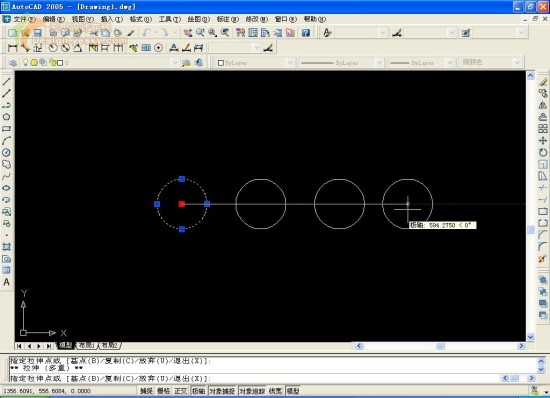
Task: Open the Layer Properties Manager icon
Action: tap(13, 63)
